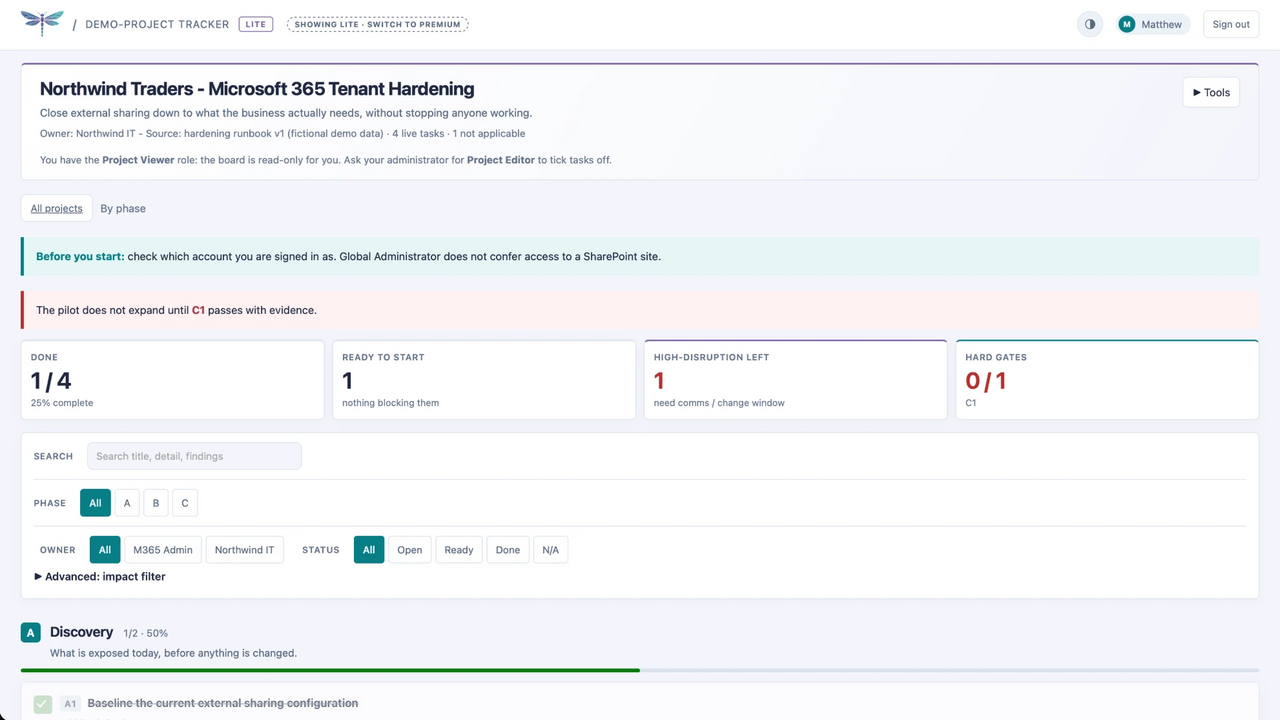Select status filter All
The width and height of the screenshot is (1280, 720).
(369, 550)
